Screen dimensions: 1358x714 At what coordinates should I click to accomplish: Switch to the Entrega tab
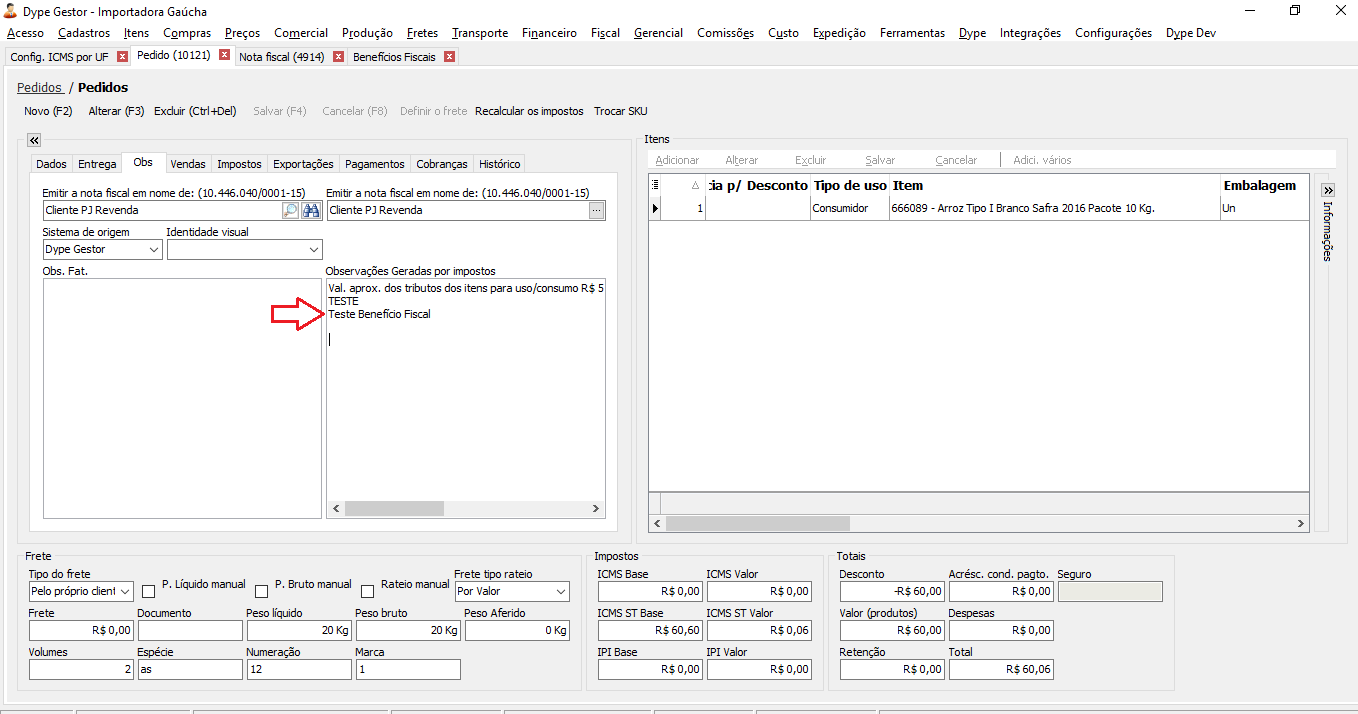(x=97, y=164)
